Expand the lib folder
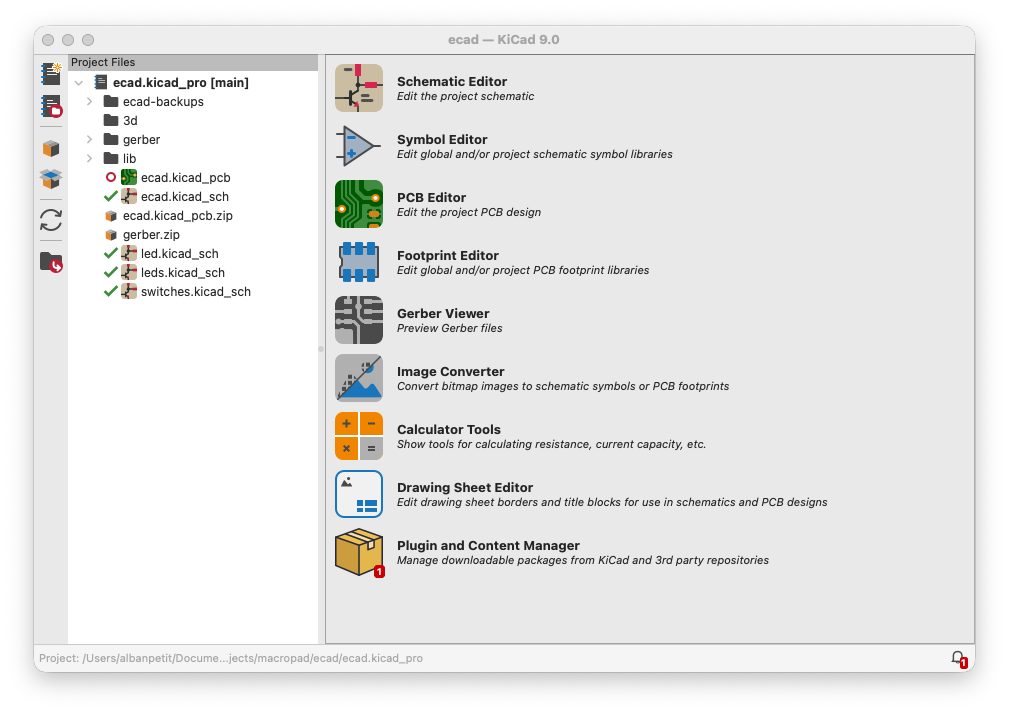The image size is (1009, 714). [89, 159]
